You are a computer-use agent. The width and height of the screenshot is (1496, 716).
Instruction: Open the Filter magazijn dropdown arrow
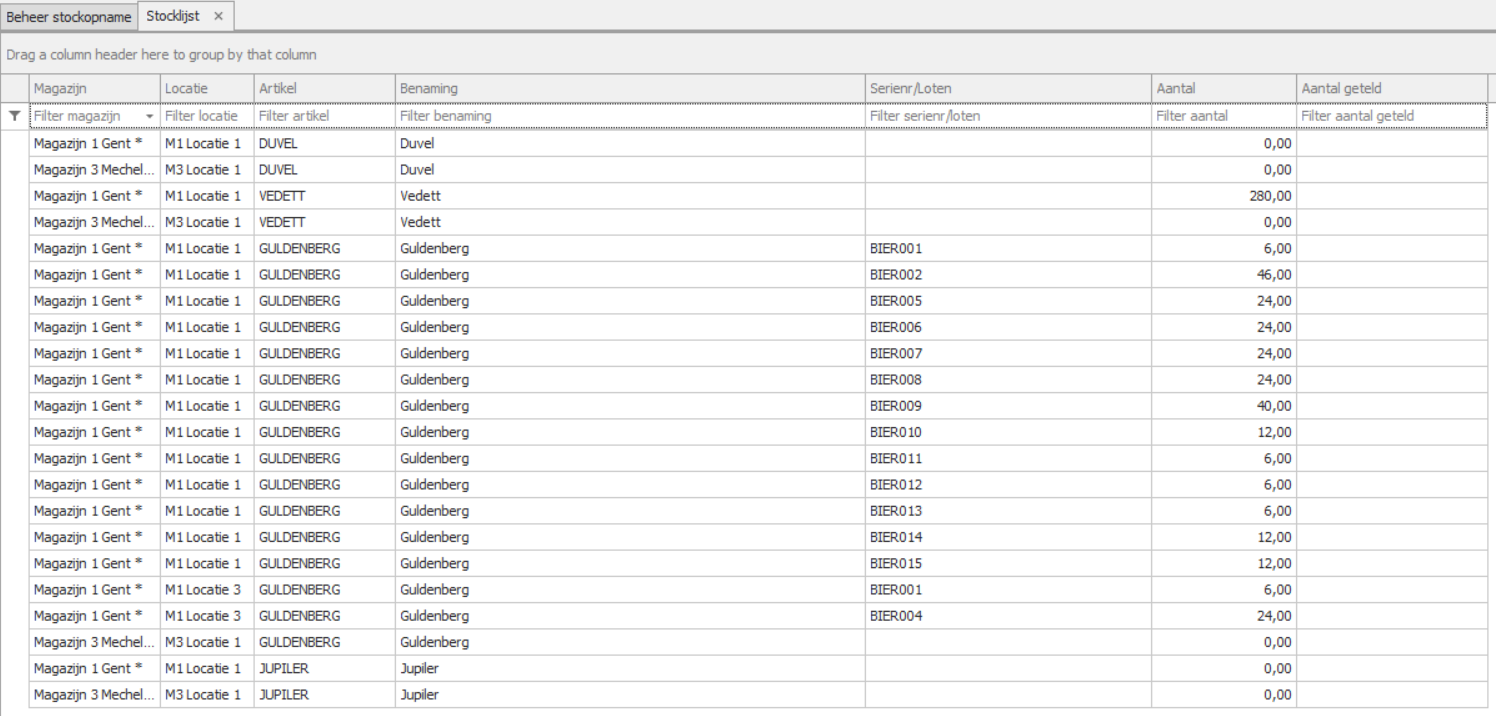coord(150,117)
